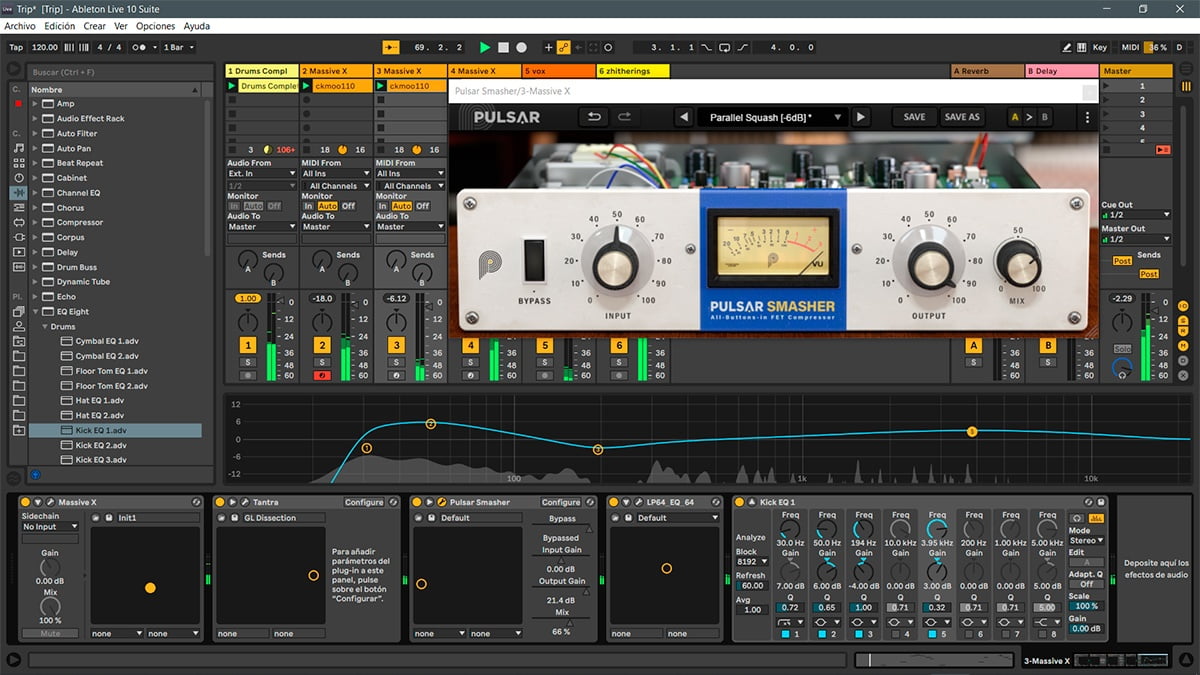Viewport: 1200px width, 675px height.
Task: Open the Archivo menu
Action: click(x=20, y=26)
